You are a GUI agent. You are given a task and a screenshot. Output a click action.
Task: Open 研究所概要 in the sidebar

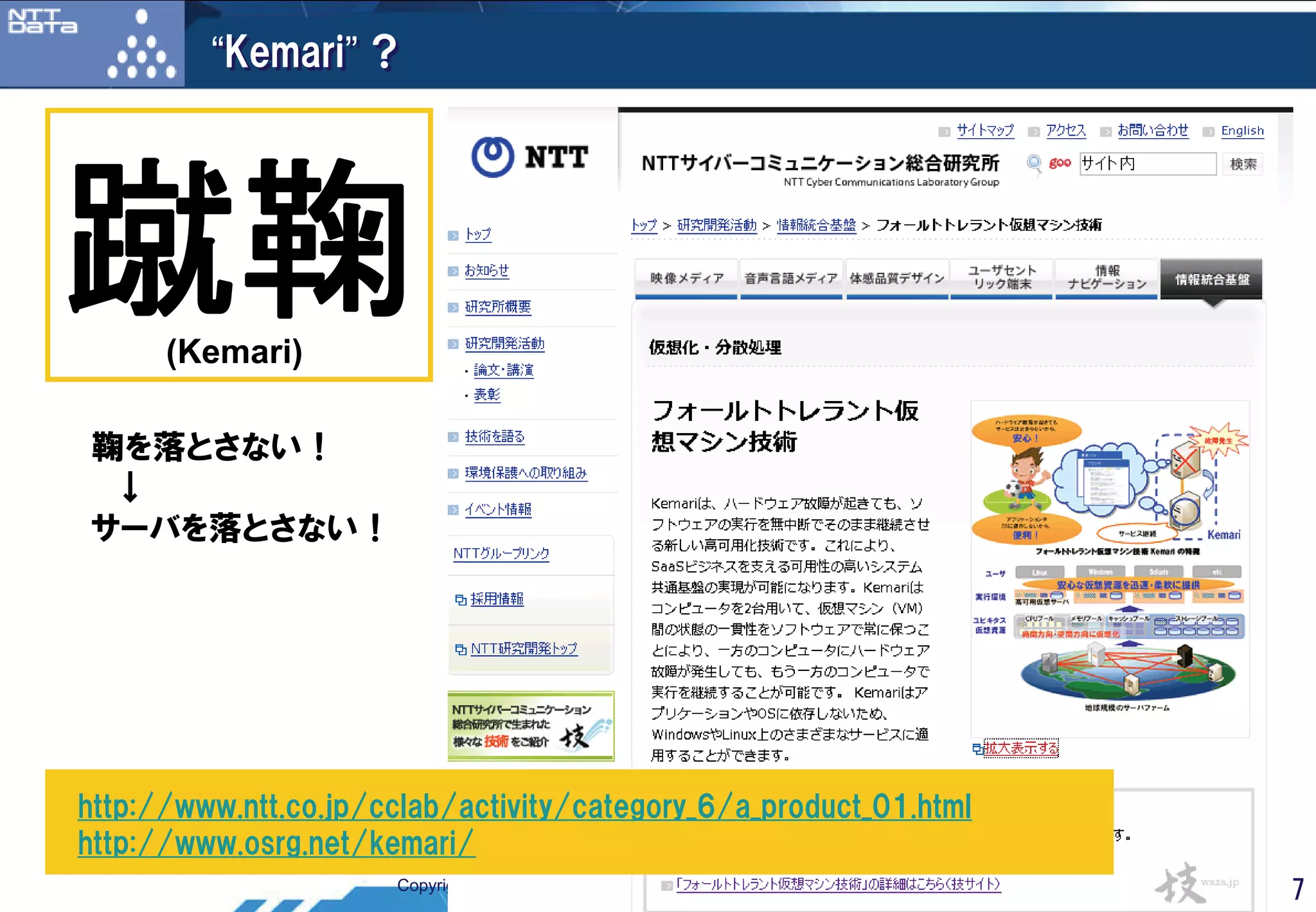(x=498, y=307)
